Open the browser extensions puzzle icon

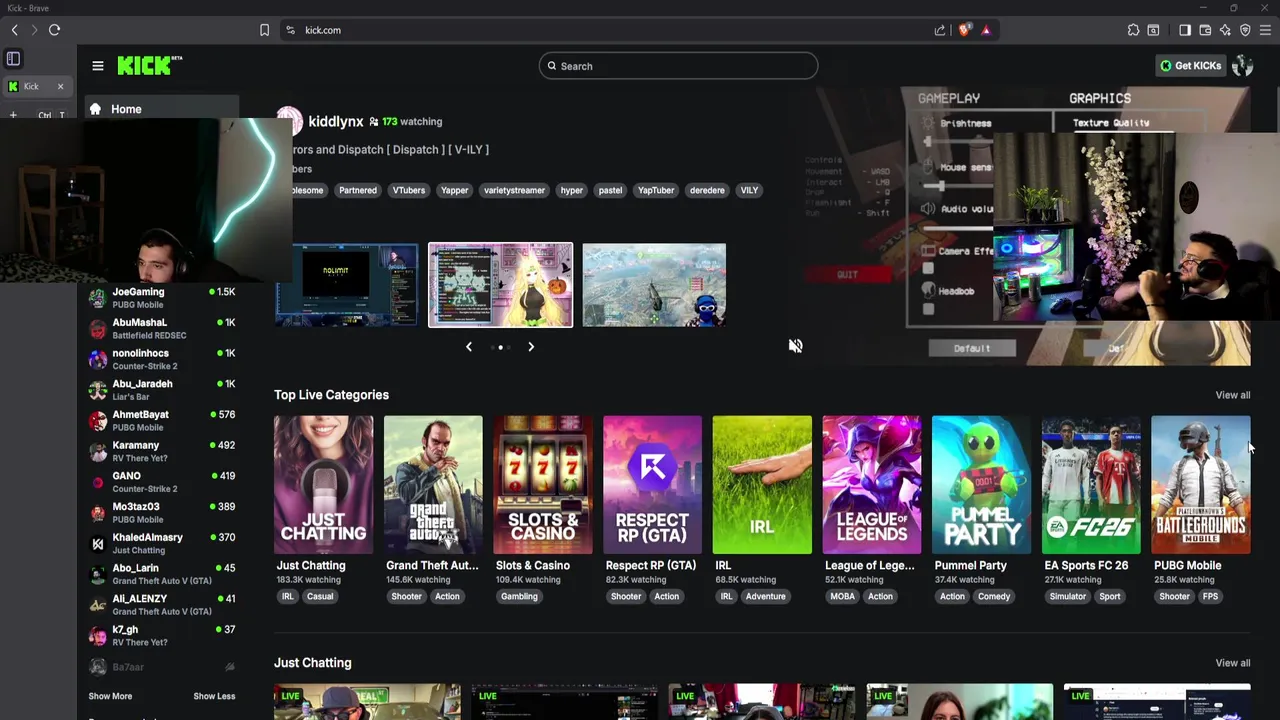click(x=1133, y=30)
